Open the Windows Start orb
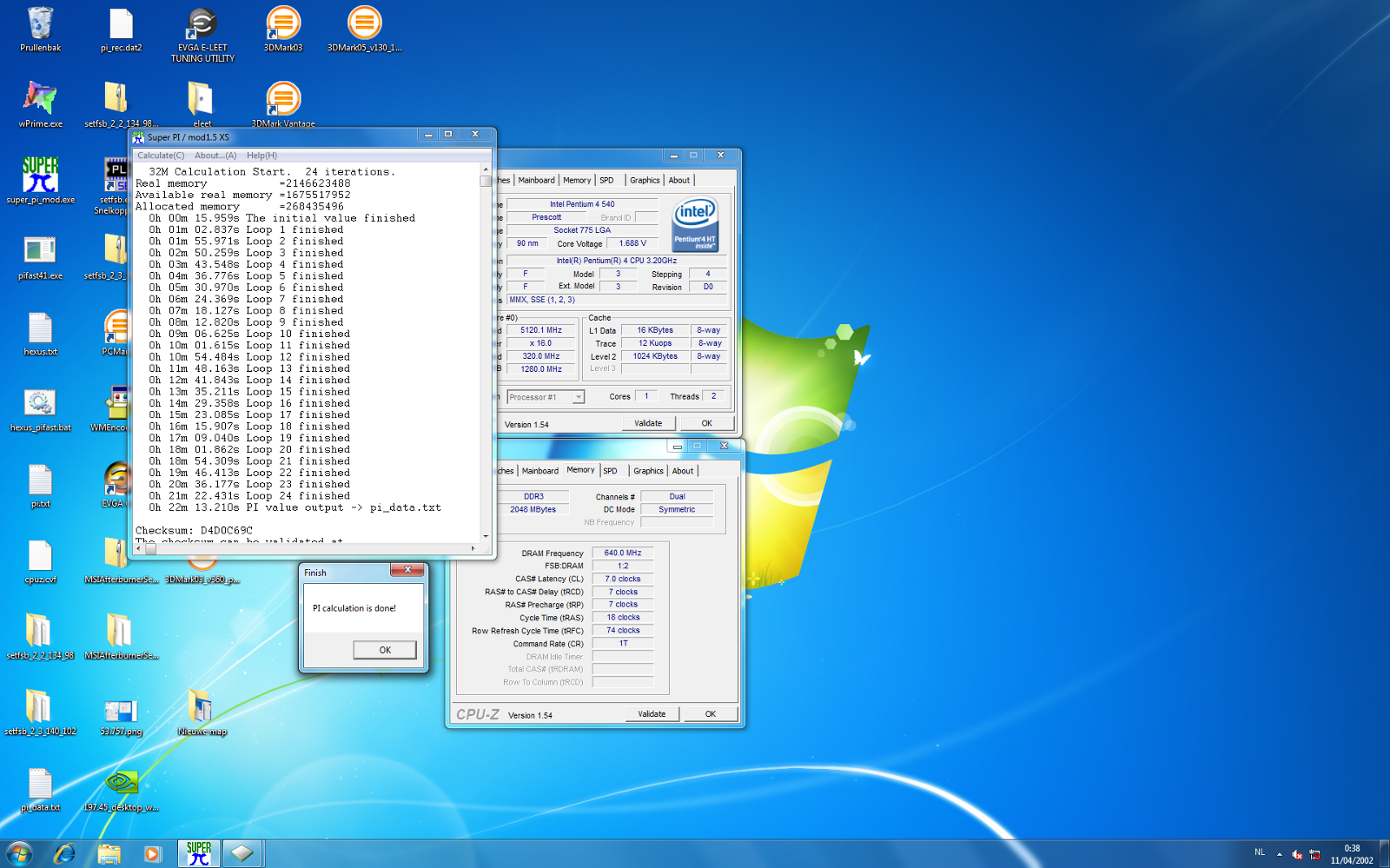The image size is (1390, 868). tap(19, 853)
